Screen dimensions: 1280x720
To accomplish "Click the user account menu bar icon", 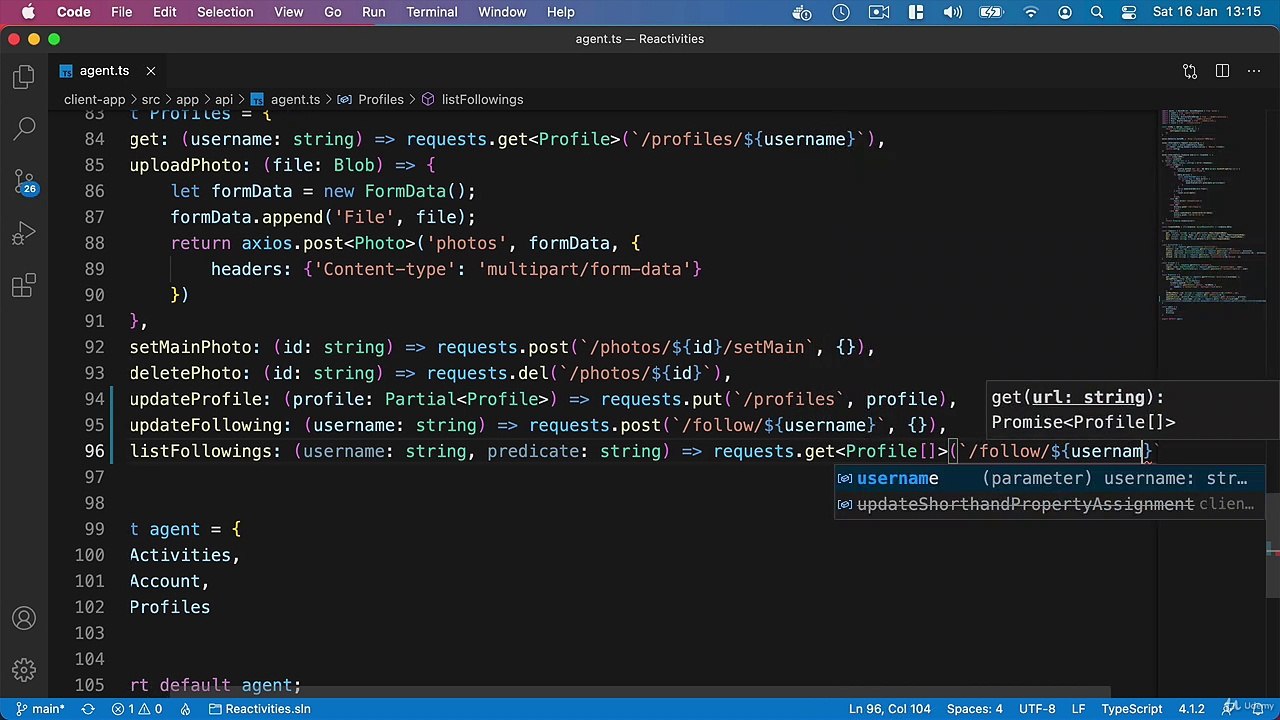I will 1065,12.
